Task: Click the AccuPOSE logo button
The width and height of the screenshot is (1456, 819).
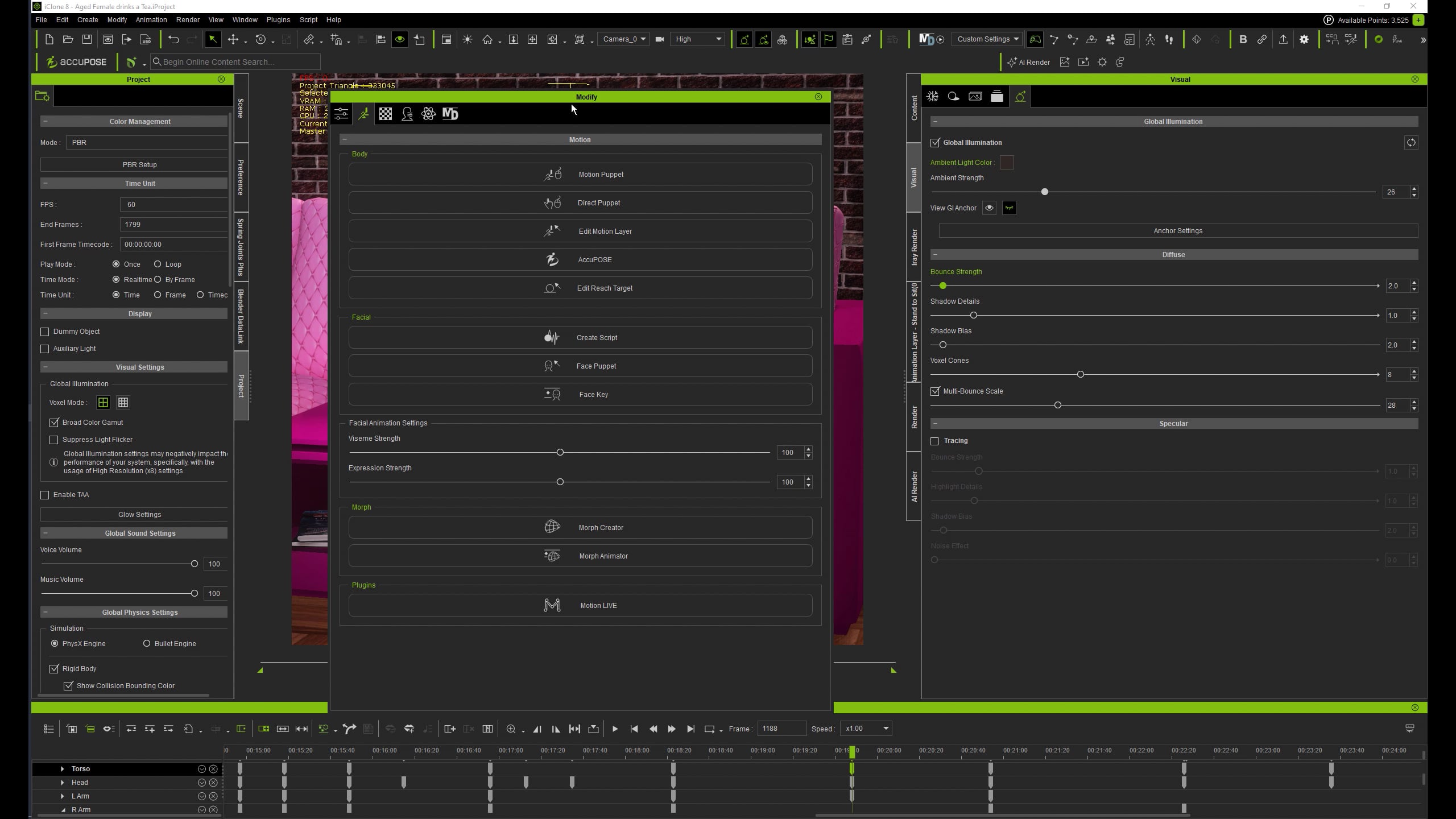Action: pos(76,62)
